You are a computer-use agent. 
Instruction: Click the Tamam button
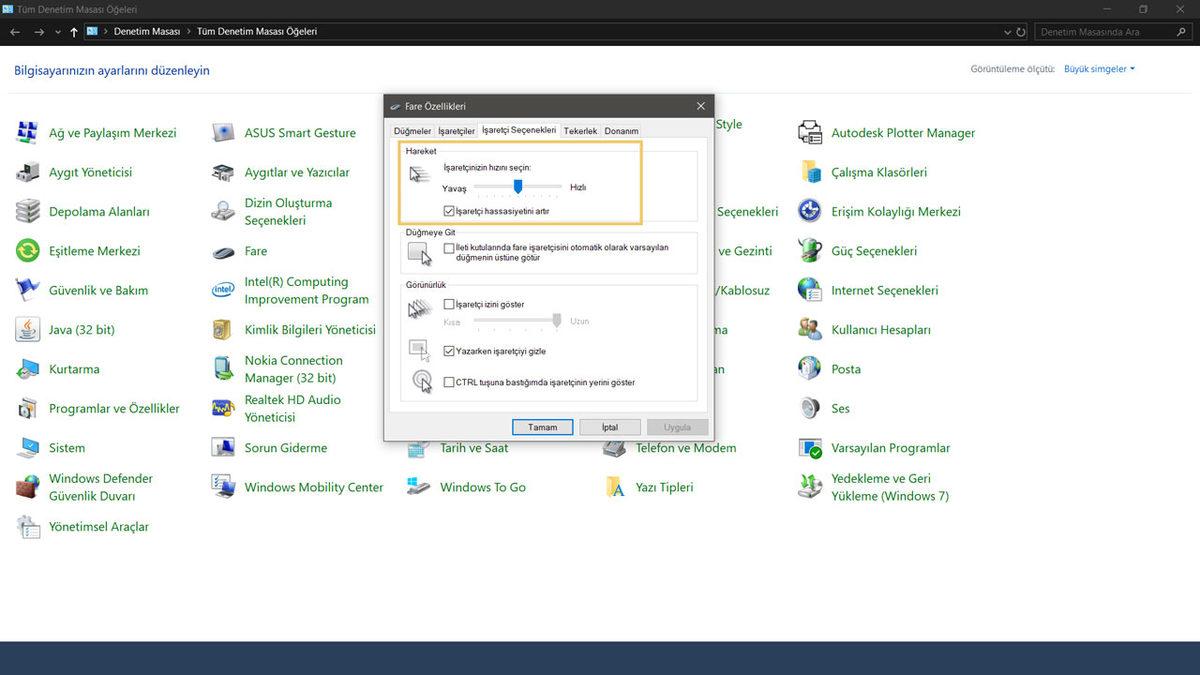tap(542, 427)
